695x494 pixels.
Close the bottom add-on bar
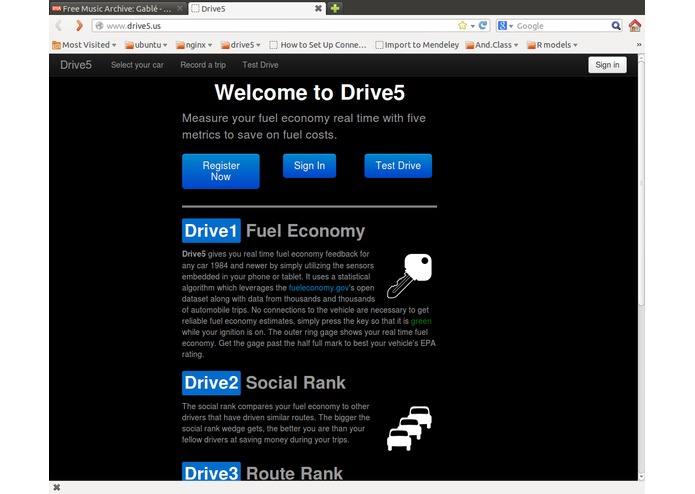[57, 487]
